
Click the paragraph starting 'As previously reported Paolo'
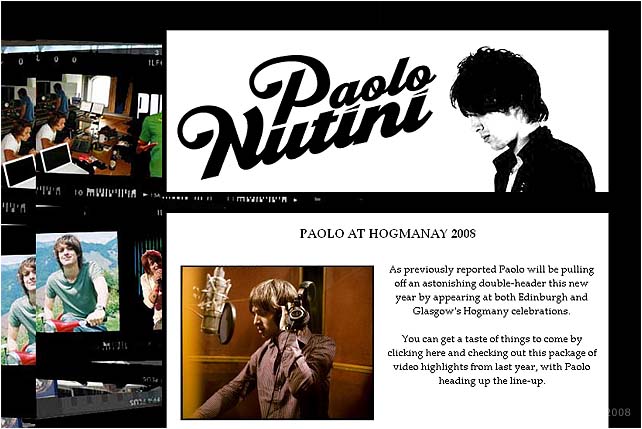[x=491, y=290]
